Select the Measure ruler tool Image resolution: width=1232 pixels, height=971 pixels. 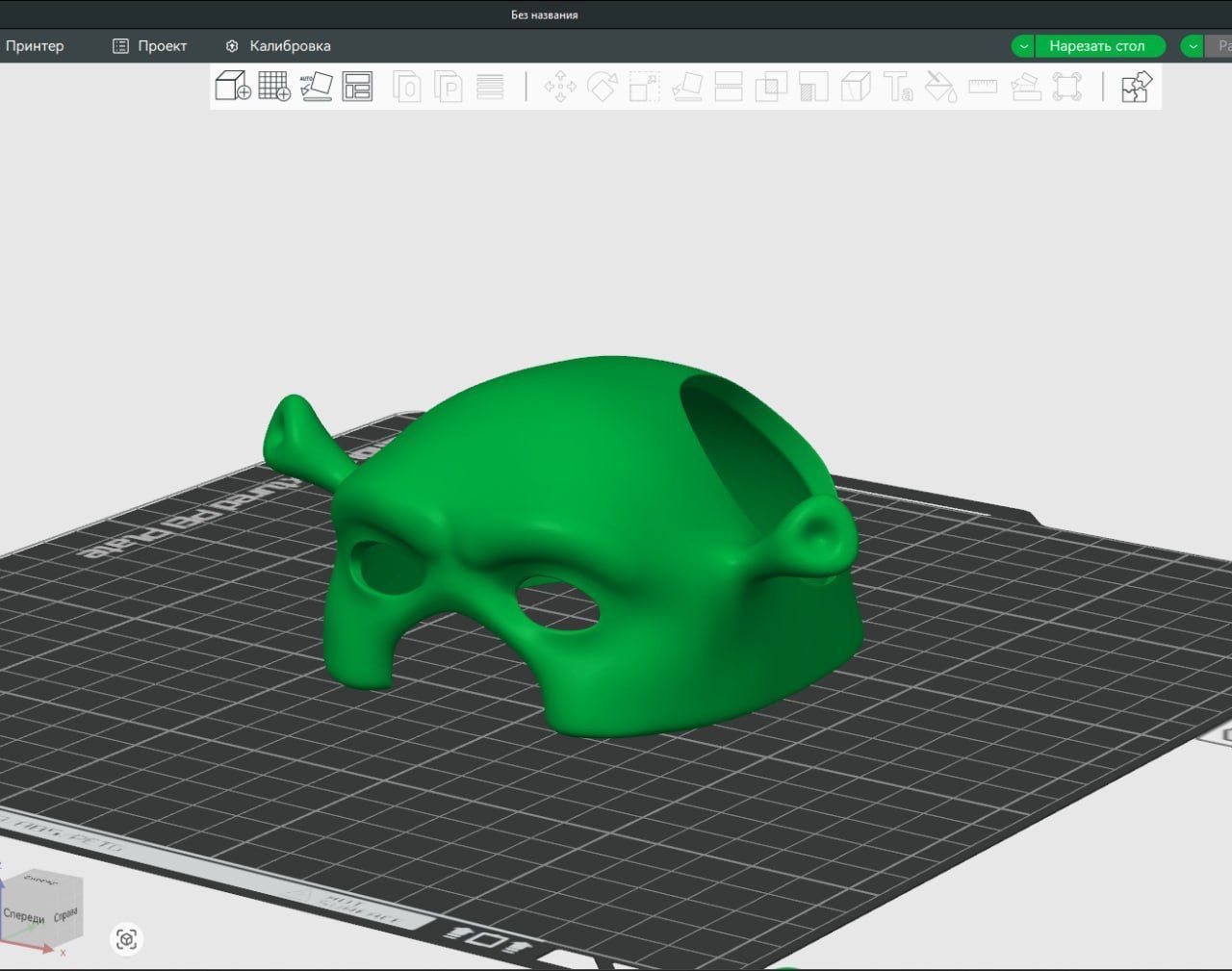(x=983, y=87)
